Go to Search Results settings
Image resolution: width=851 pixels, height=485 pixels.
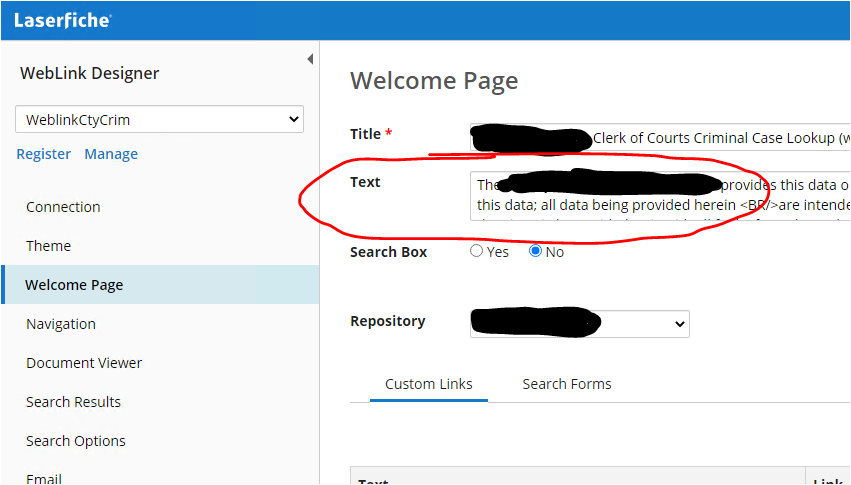coord(73,402)
